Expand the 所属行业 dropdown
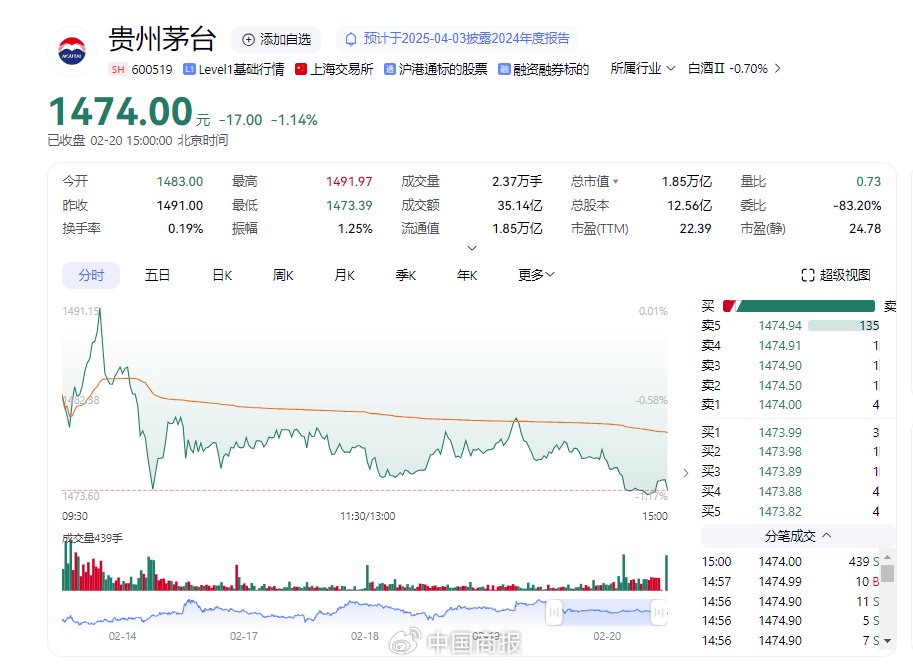This screenshot has width=913, height=664. (x=643, y=68)
